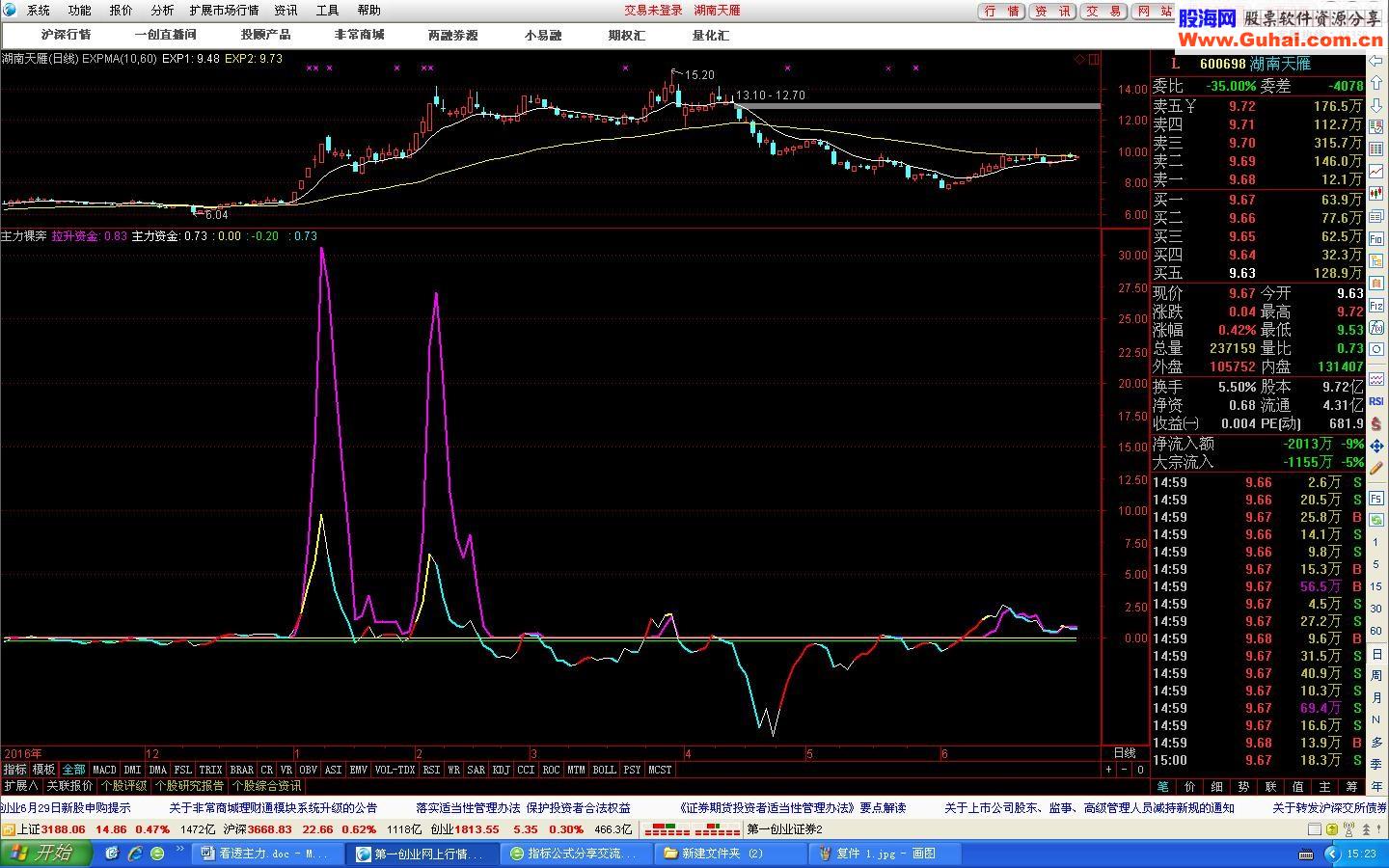This screenshot has height=868, width=1389.
Task: Select the MACD indicator tab
Action: [104, 770]
